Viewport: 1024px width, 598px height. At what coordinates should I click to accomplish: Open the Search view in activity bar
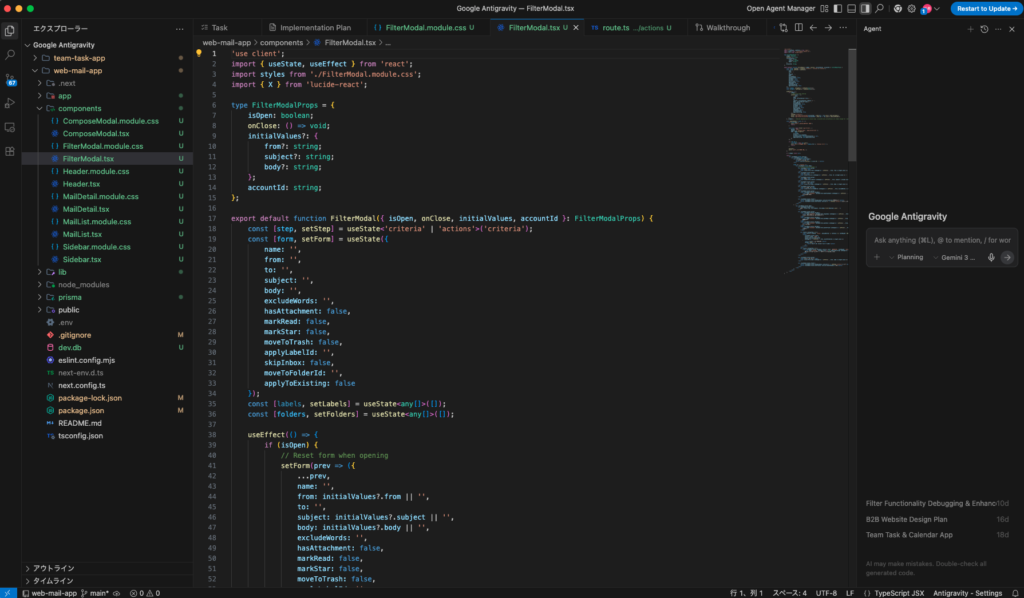point(10,55)
